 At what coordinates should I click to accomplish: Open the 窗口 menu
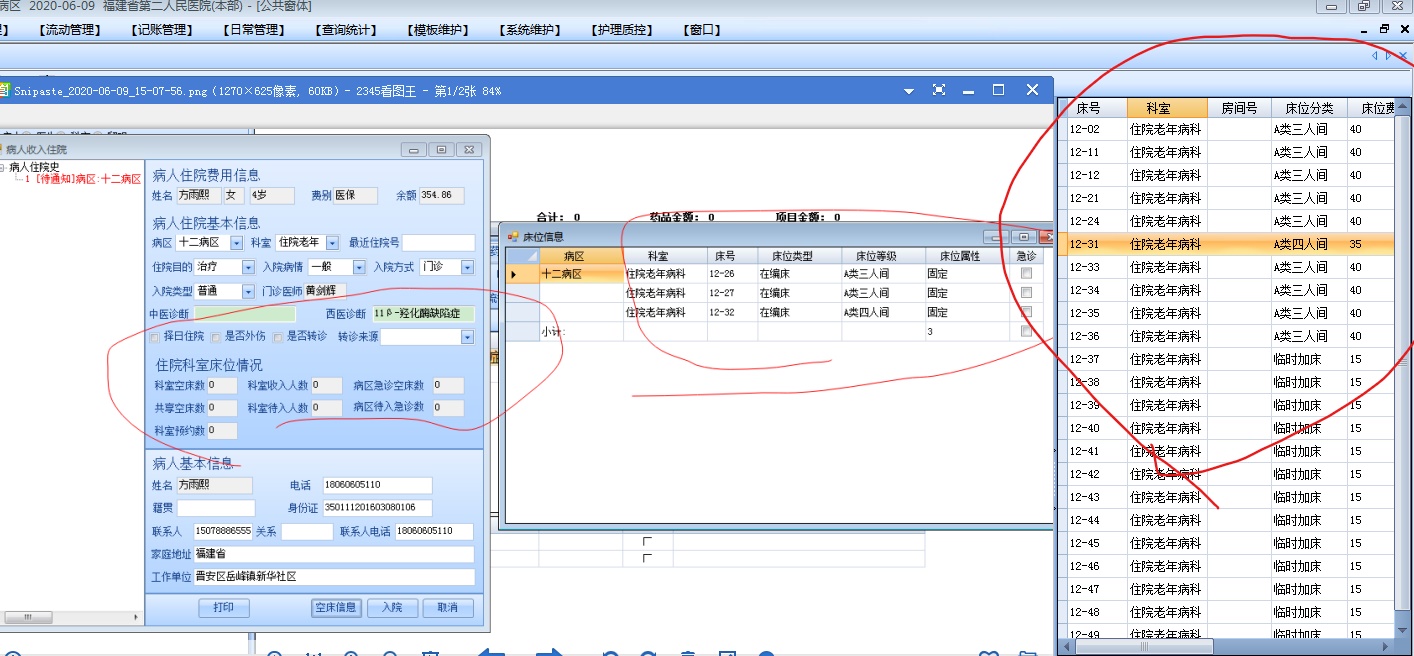703,30
